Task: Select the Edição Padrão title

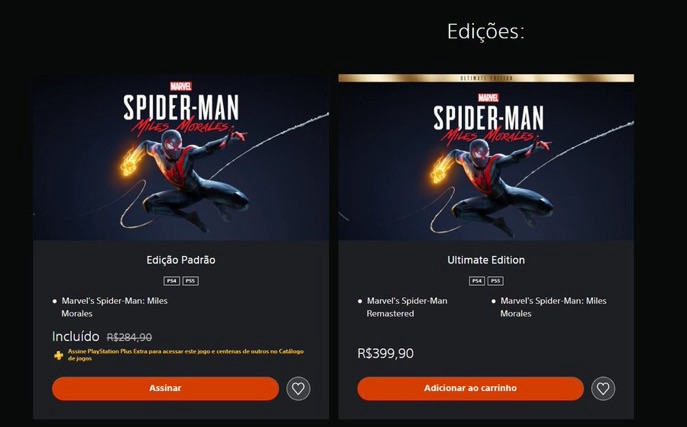Action: click(x=181, y=260)
